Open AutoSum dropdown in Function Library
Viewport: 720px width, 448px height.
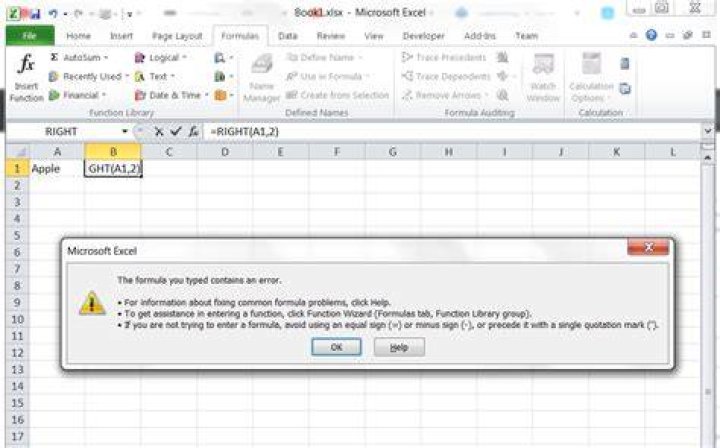pos(79,57)
